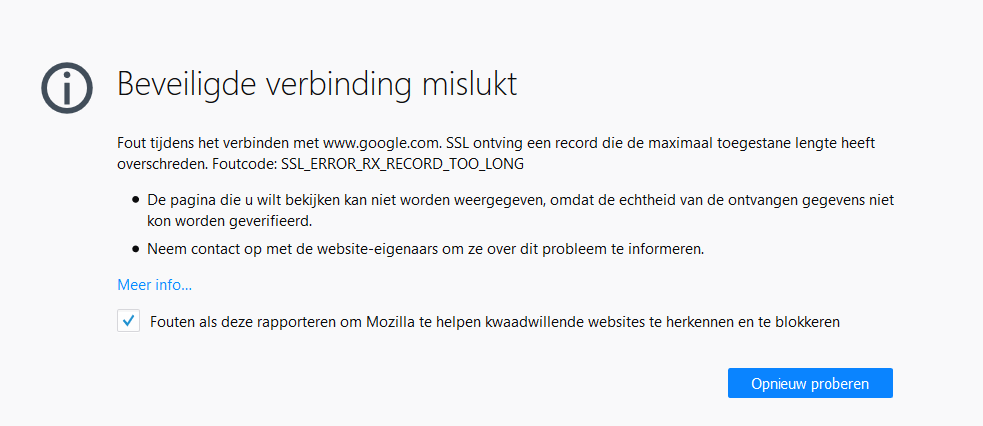Click the "Beveiligde verbinding mislukt" heading
This screenshot has height=426, width=983.
coord(317,84)
